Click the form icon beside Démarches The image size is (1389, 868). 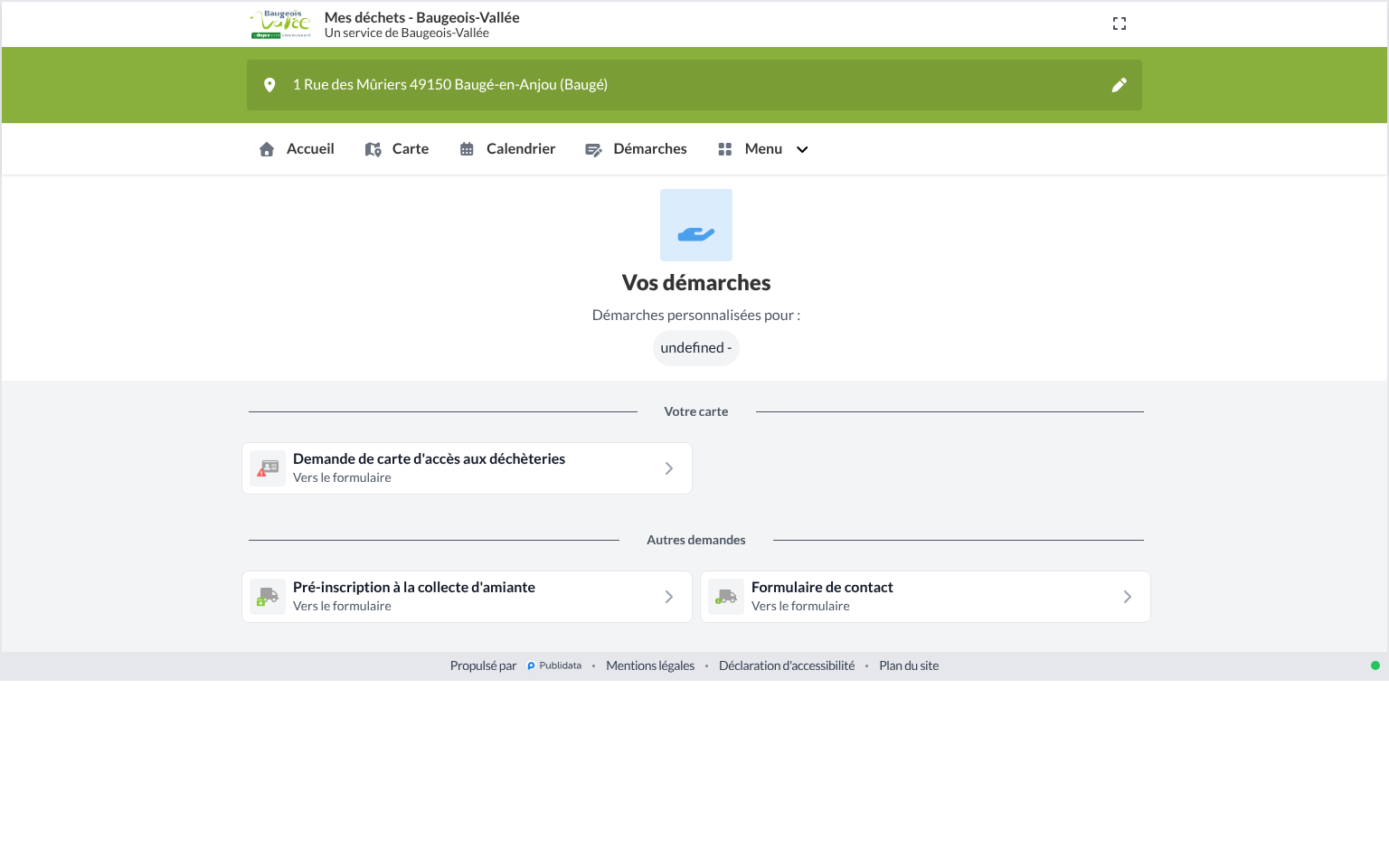click(593, 150)
